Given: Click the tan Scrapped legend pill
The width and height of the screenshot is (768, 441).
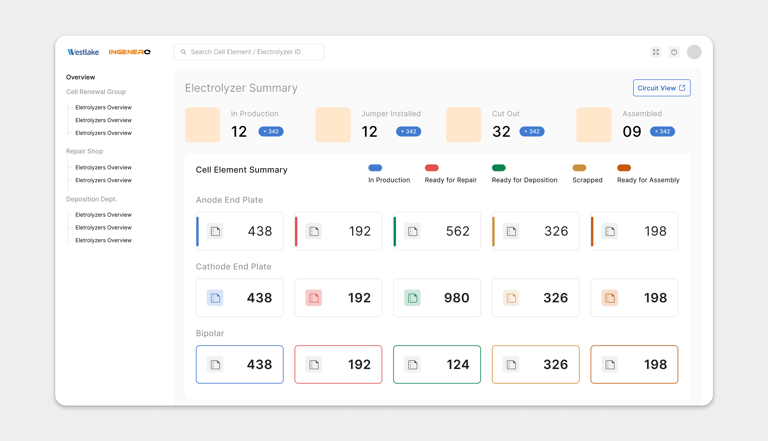Looking at the screenshot, I should pos(579,168).
